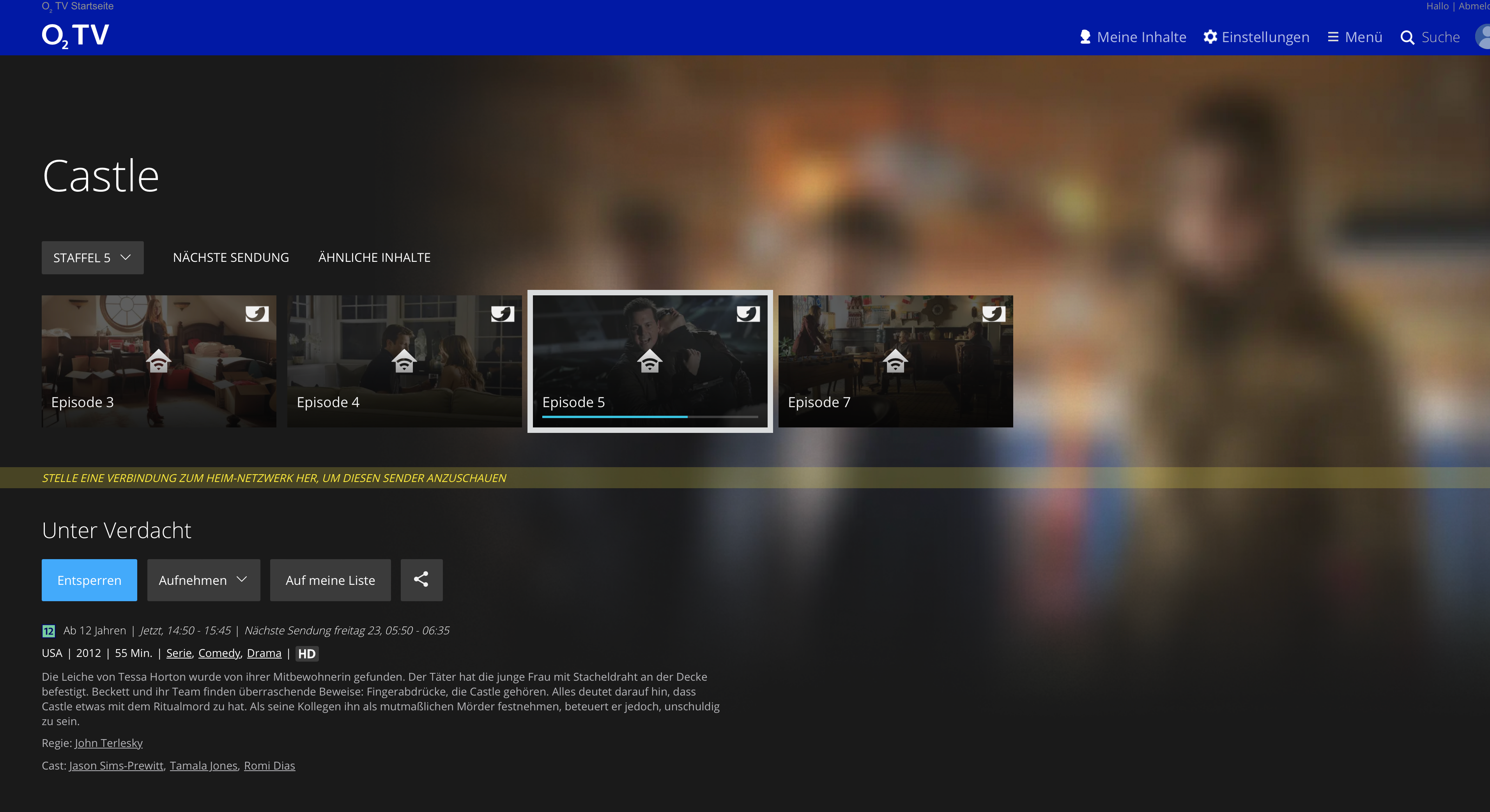Expand the Staffel 5 season dropdown

(92, 258)
